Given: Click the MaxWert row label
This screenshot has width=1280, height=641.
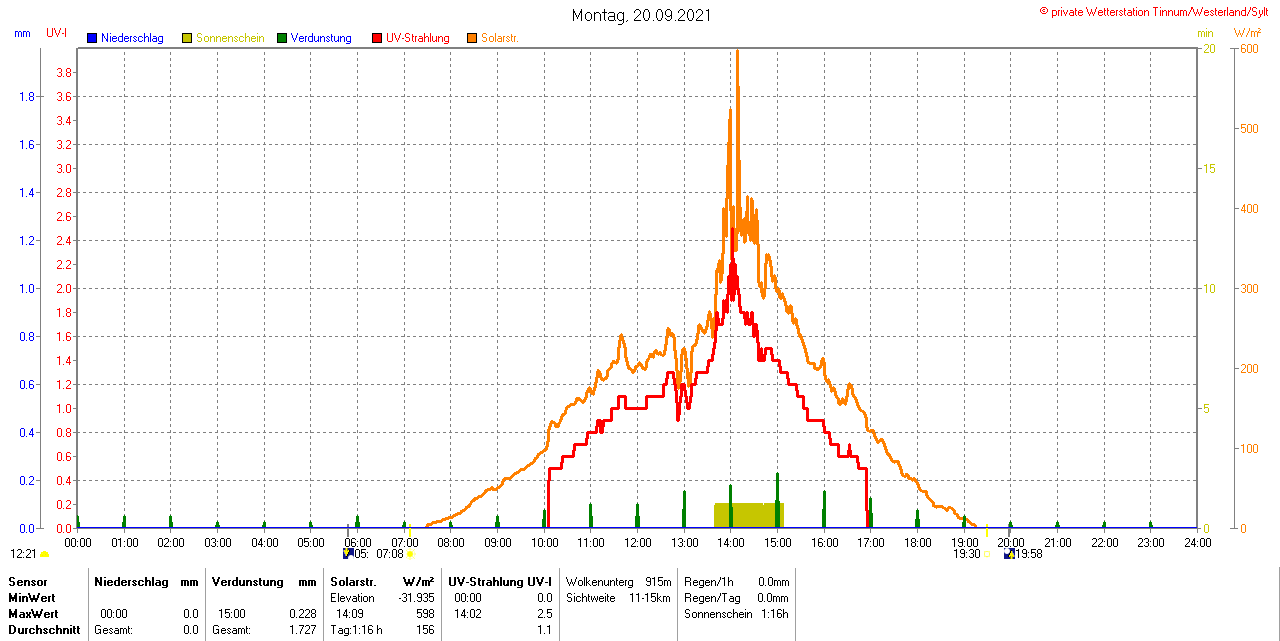Looking at the screenshot, I should point(32,614).
